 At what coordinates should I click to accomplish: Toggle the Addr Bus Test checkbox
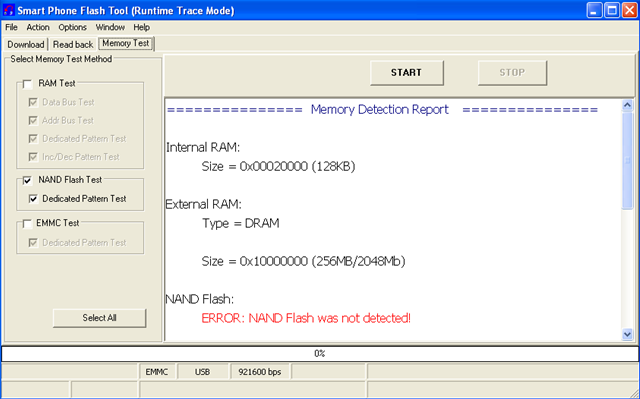pos(33,120)
